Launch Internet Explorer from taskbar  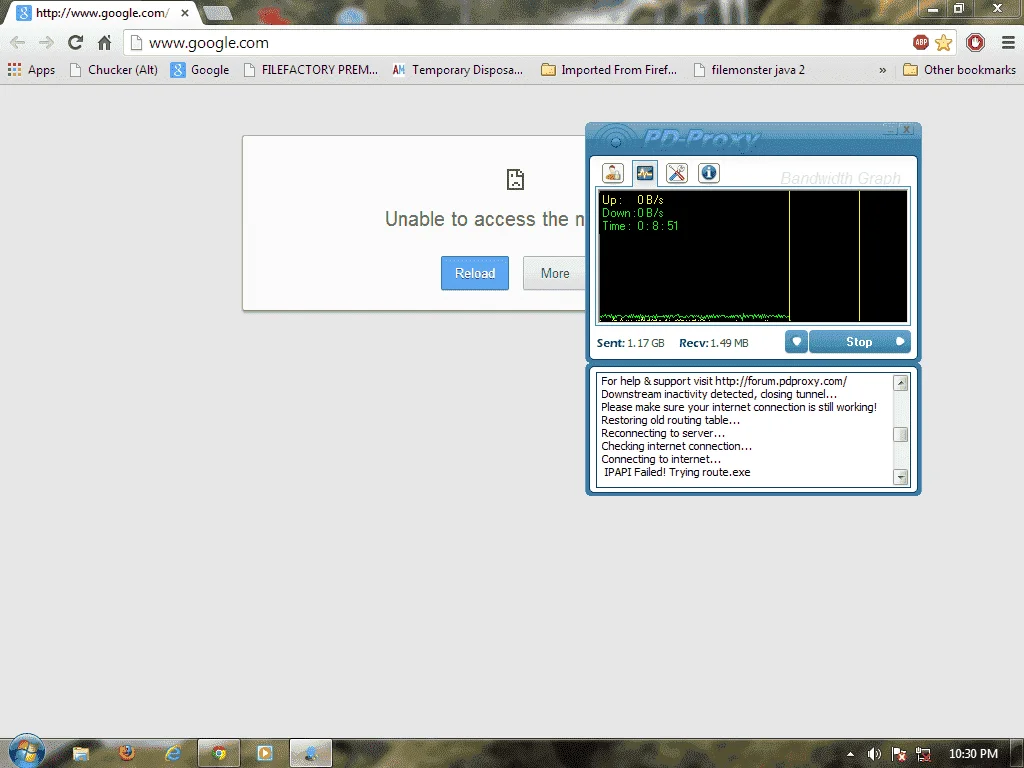(x=173, y=754)
